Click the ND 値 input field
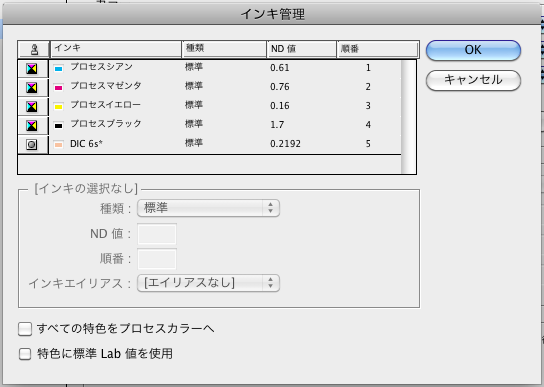 tap(157, 234)
